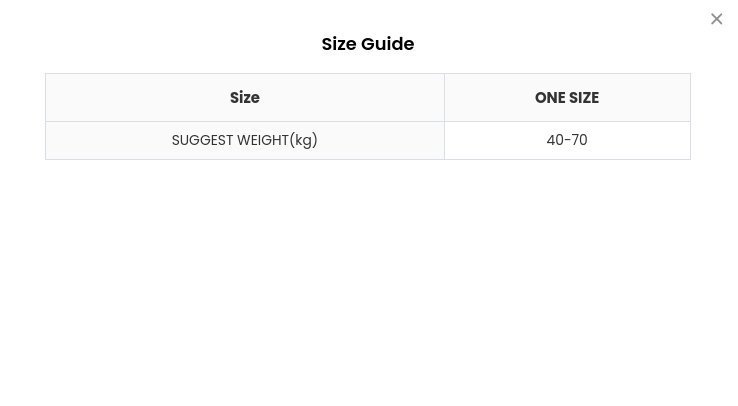
Task: Select the ONE SIZE text
Action: pyautogui.click(x=567, y=98)
